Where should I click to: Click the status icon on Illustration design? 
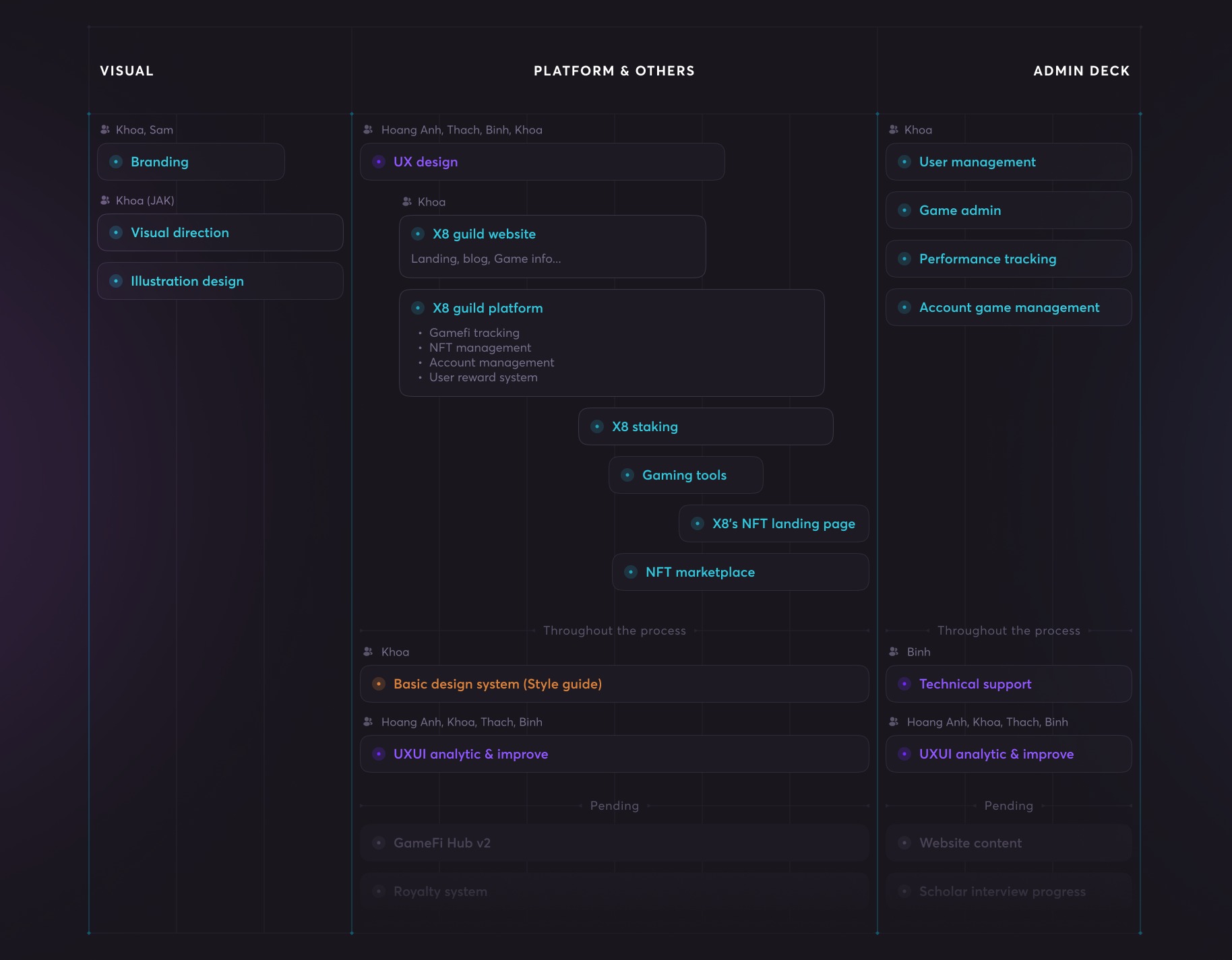[115, 281]
